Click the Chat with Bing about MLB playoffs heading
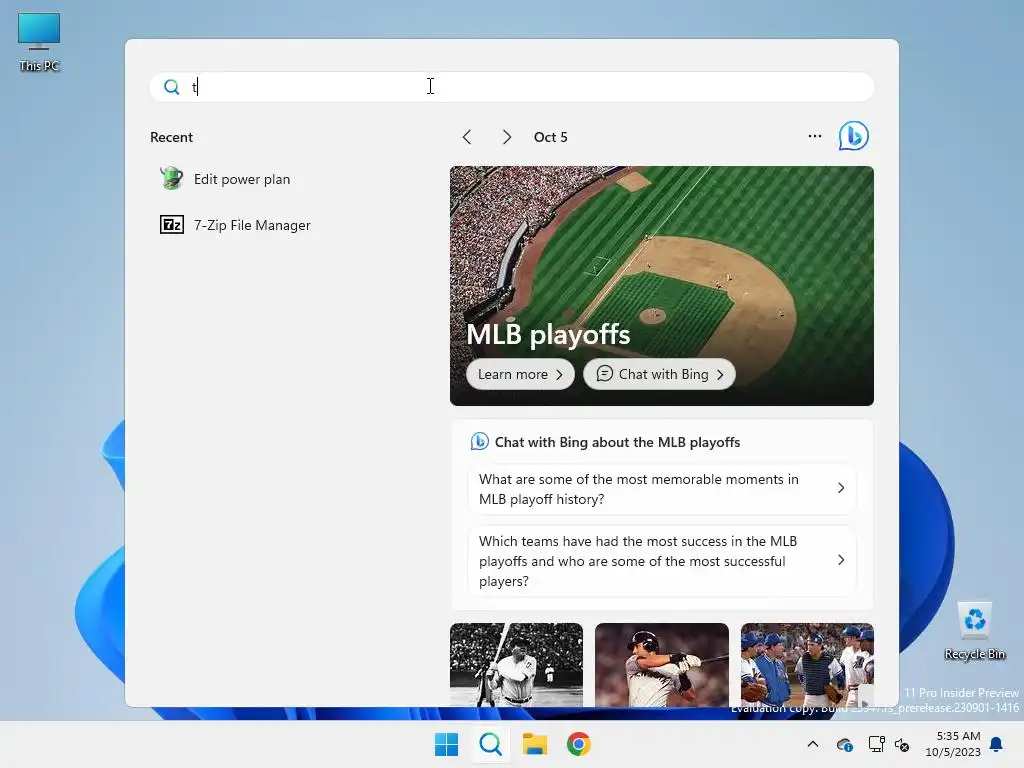The image size is (1024, 768). (x=617, y=442)
